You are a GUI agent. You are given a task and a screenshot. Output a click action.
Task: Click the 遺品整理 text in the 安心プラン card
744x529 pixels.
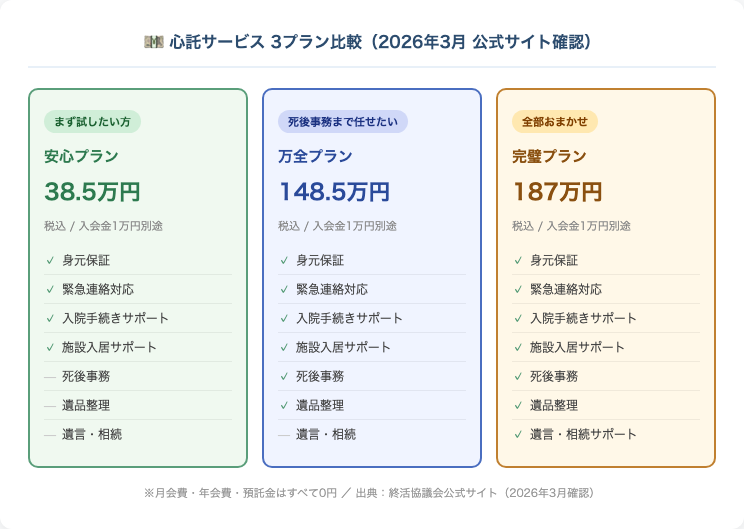point(86,405)
